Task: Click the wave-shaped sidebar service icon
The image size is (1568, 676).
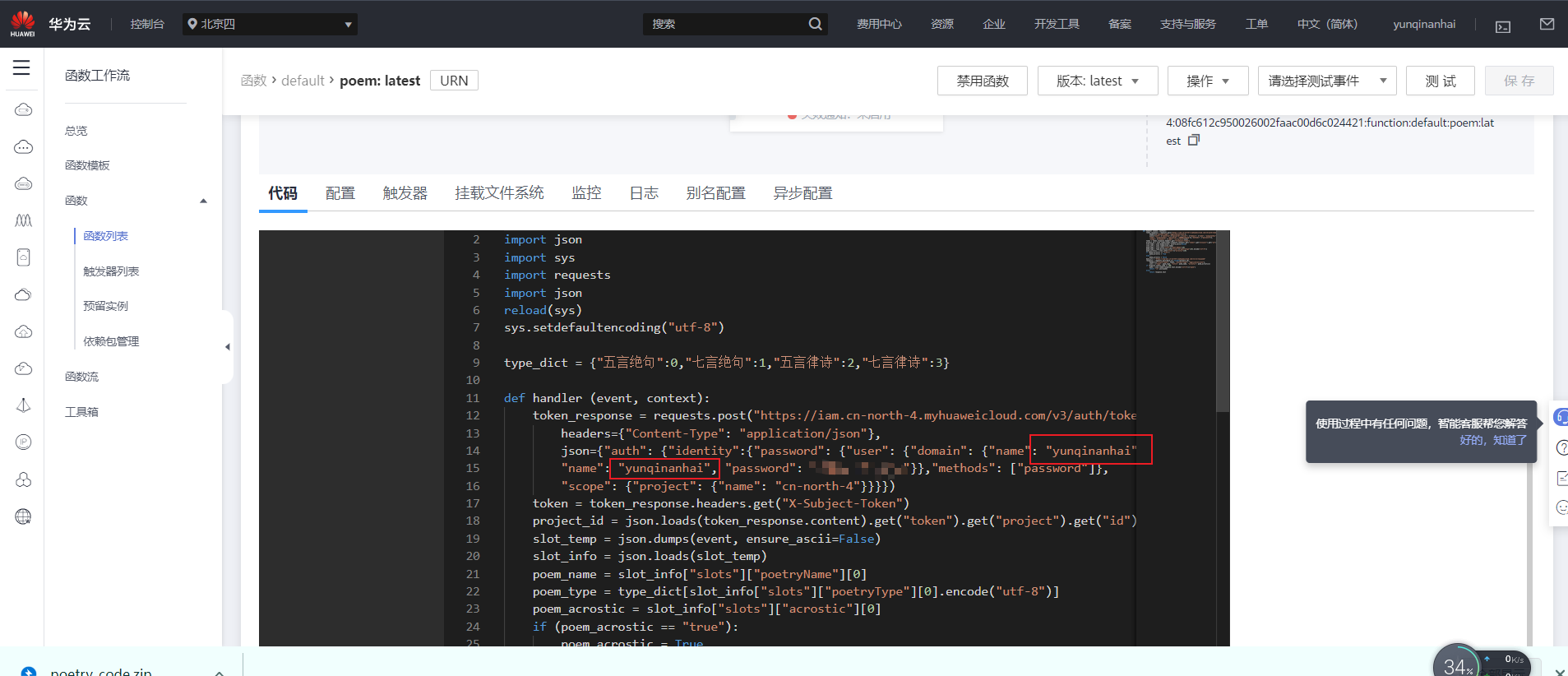Action: pos(24,220)
